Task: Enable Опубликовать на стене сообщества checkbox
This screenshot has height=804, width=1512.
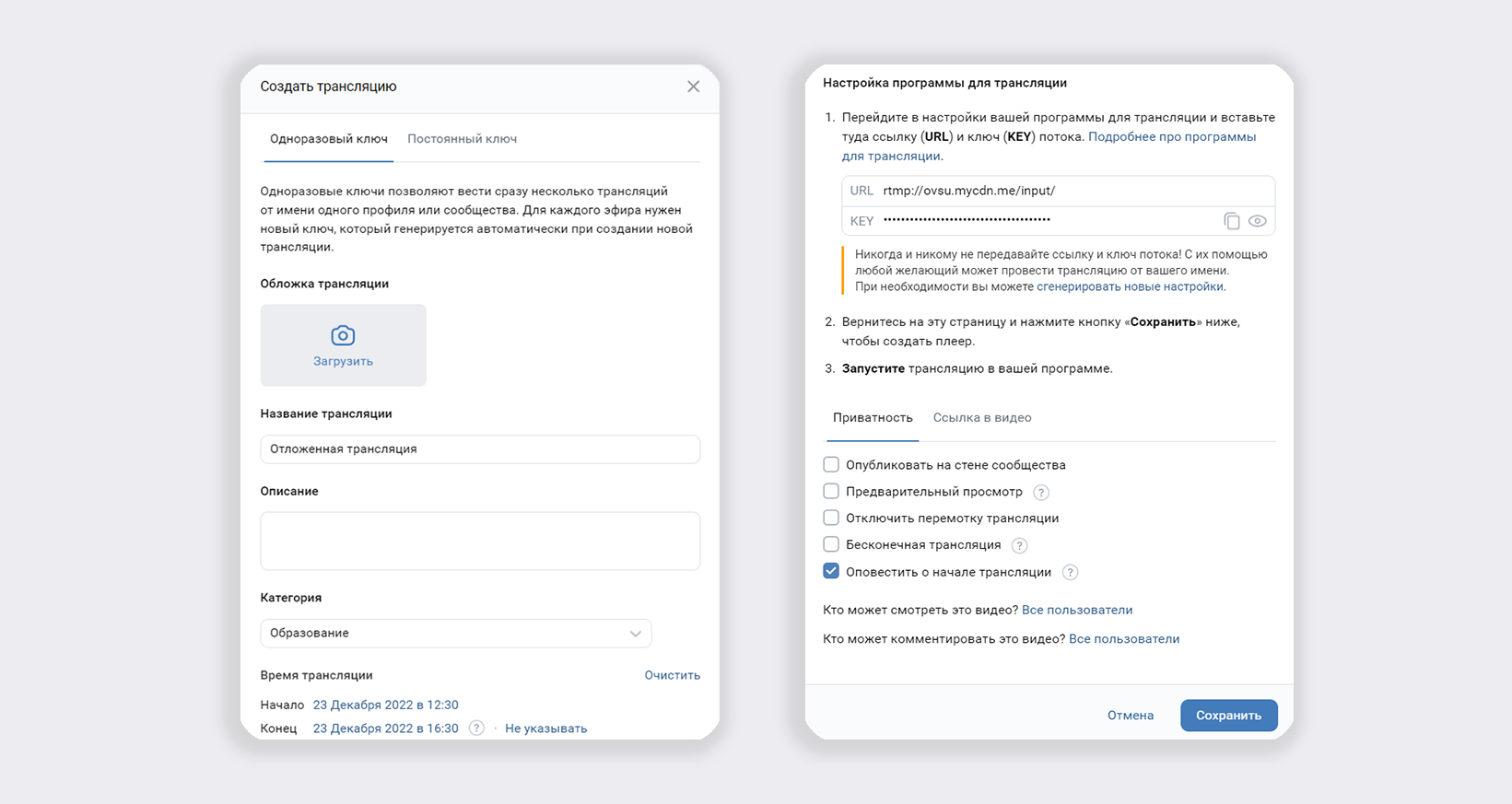Action: coord(831,465)
